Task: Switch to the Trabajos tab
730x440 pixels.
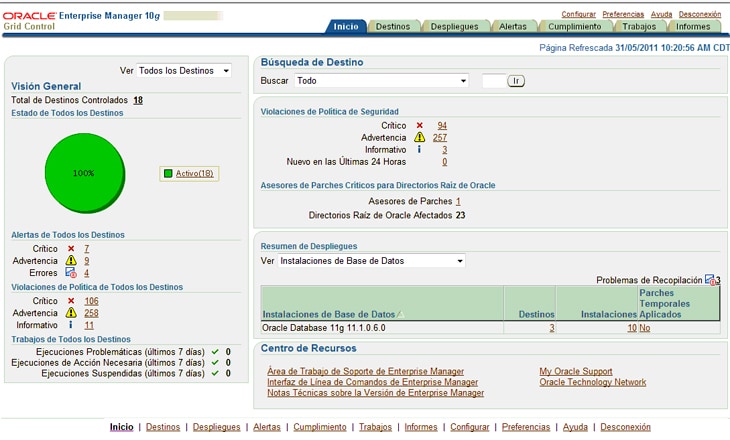Action: coord(639,27)
